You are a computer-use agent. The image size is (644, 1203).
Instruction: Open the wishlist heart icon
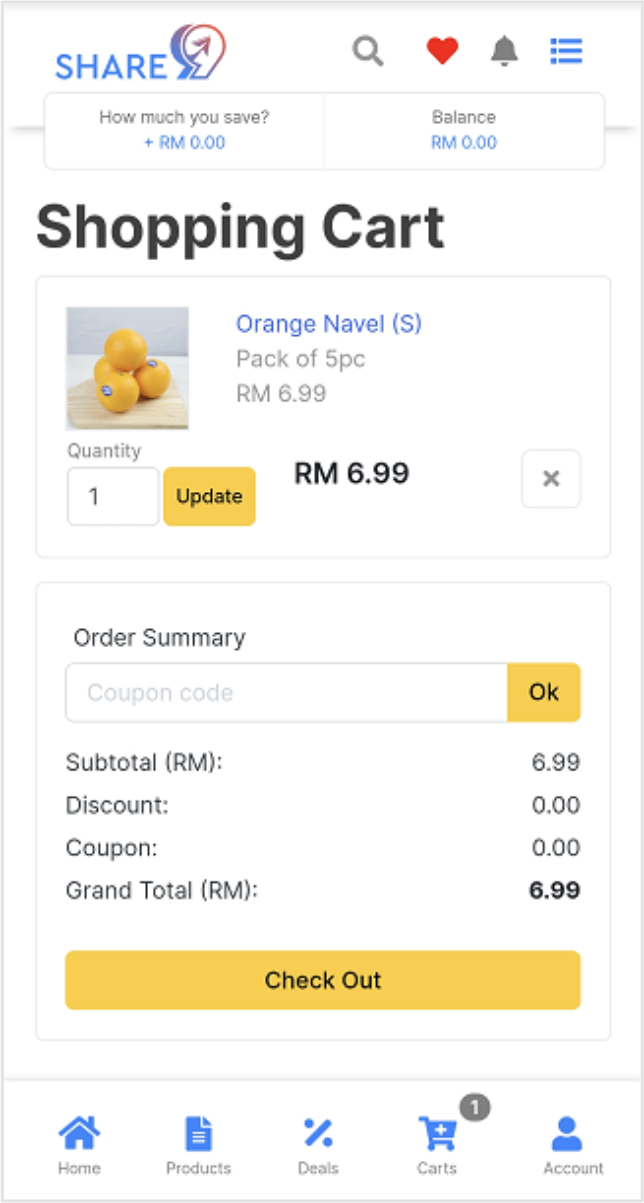pyautogui.click(x=442, y=50)
